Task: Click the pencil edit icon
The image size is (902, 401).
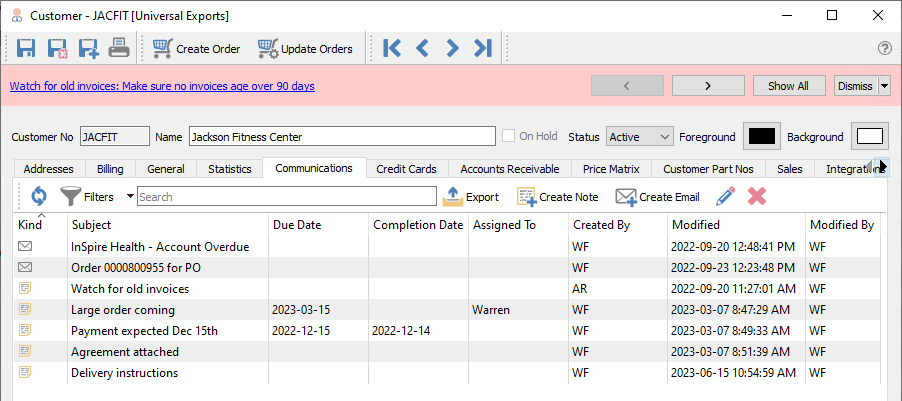Action: [726, 197]
